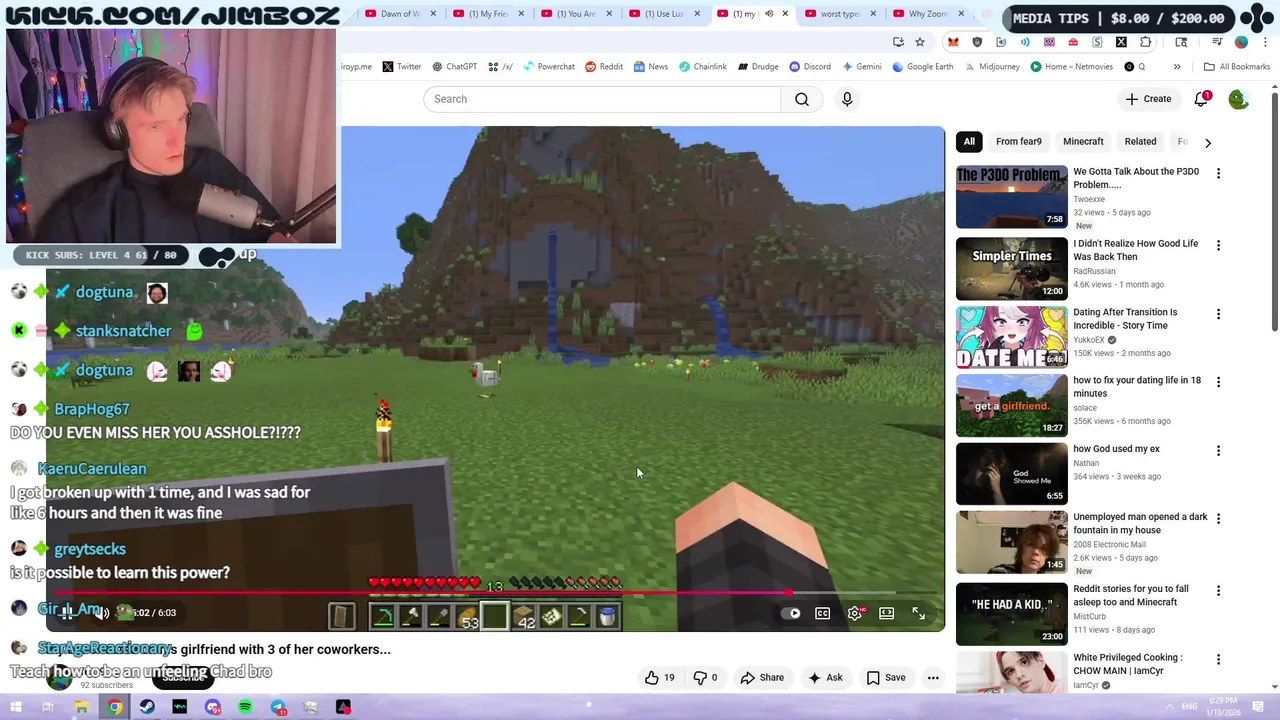Select the 'Minecraft' filter chip
1280x720 pixels.
coord(1083,142)
